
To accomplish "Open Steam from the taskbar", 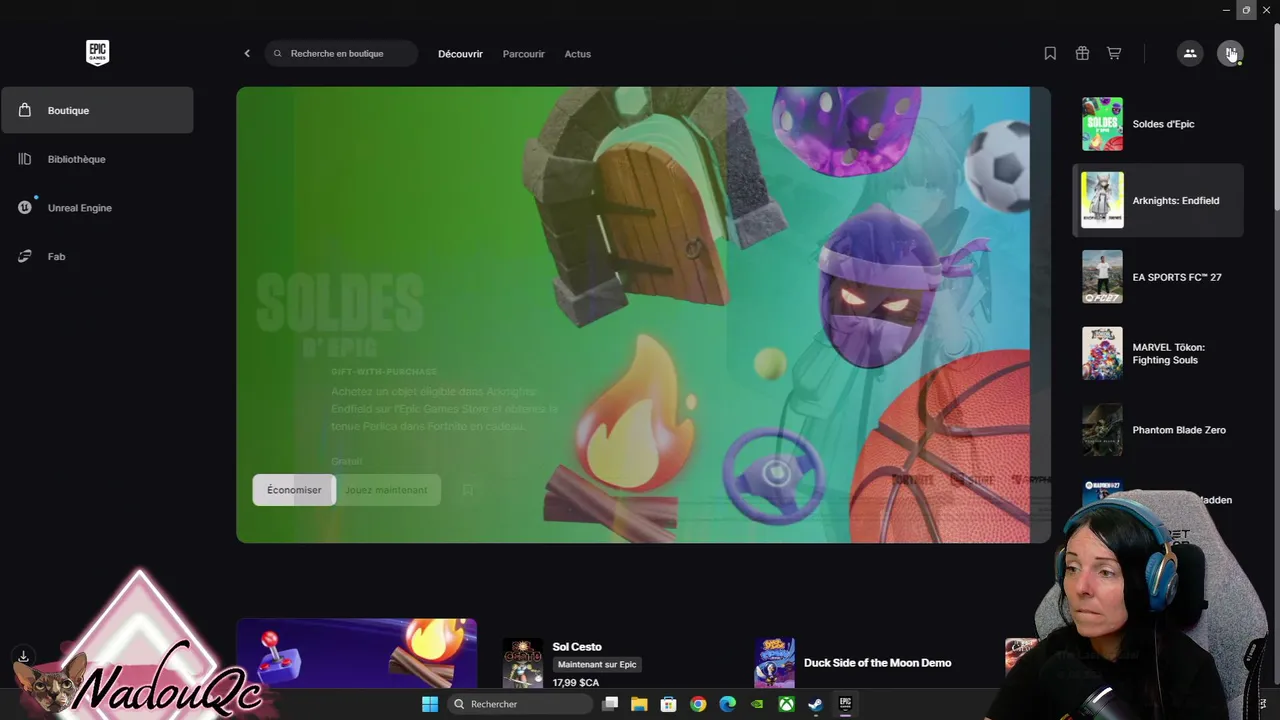I will click(x=816, y=704).
